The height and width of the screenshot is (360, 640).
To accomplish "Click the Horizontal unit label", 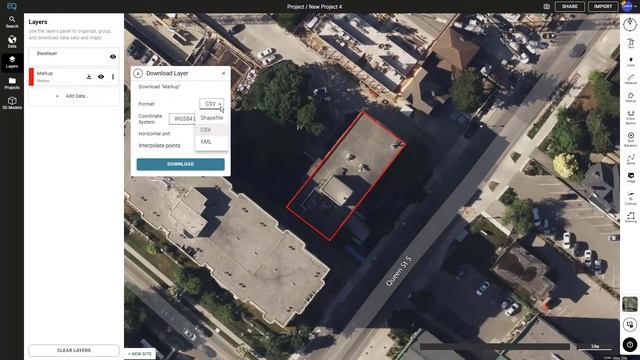I will (154, 134).
